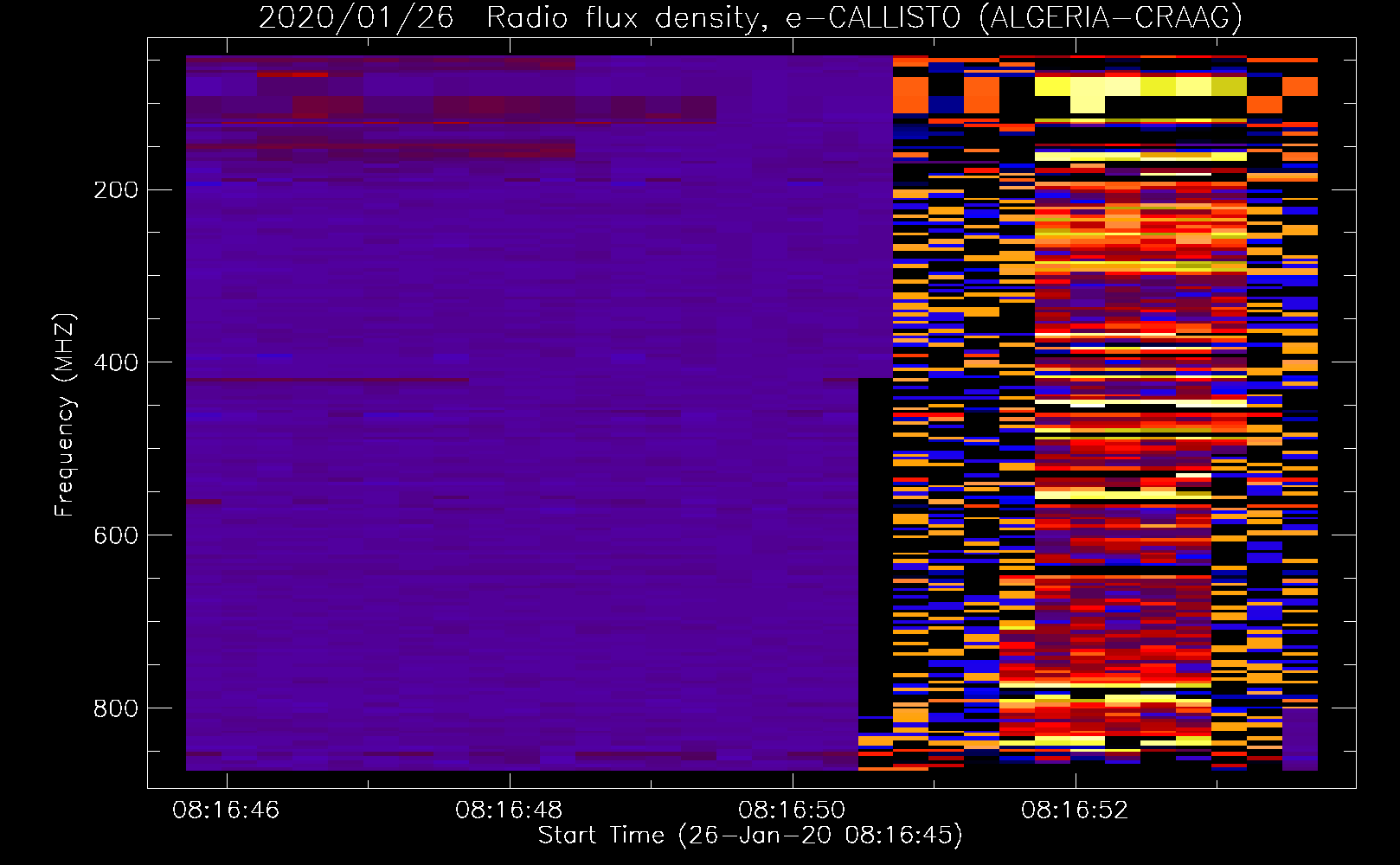Click the 08:16:50 time tick label
The height and width of the screenshot is (865, 1400).
pyautogui.click(x=792, y=810)
